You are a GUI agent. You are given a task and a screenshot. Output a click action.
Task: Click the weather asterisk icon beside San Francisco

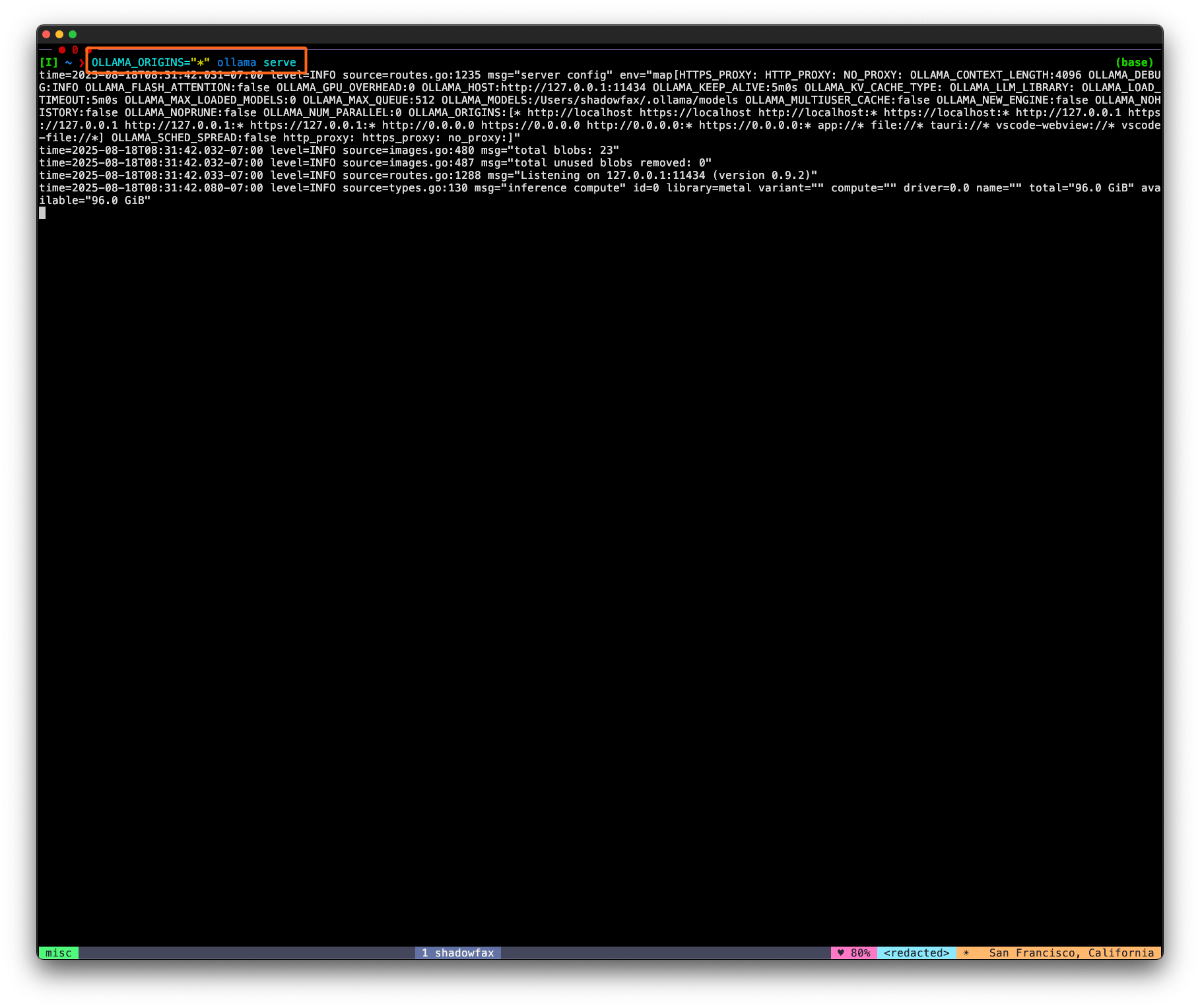966,953
